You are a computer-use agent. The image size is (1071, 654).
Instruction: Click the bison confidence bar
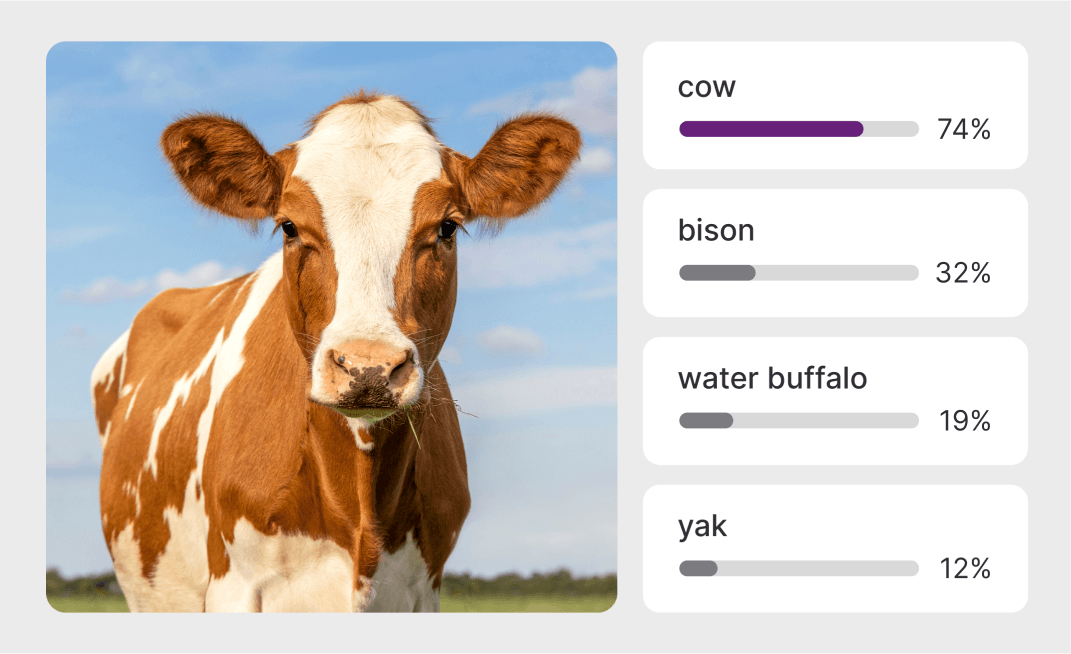pos(717,273)
